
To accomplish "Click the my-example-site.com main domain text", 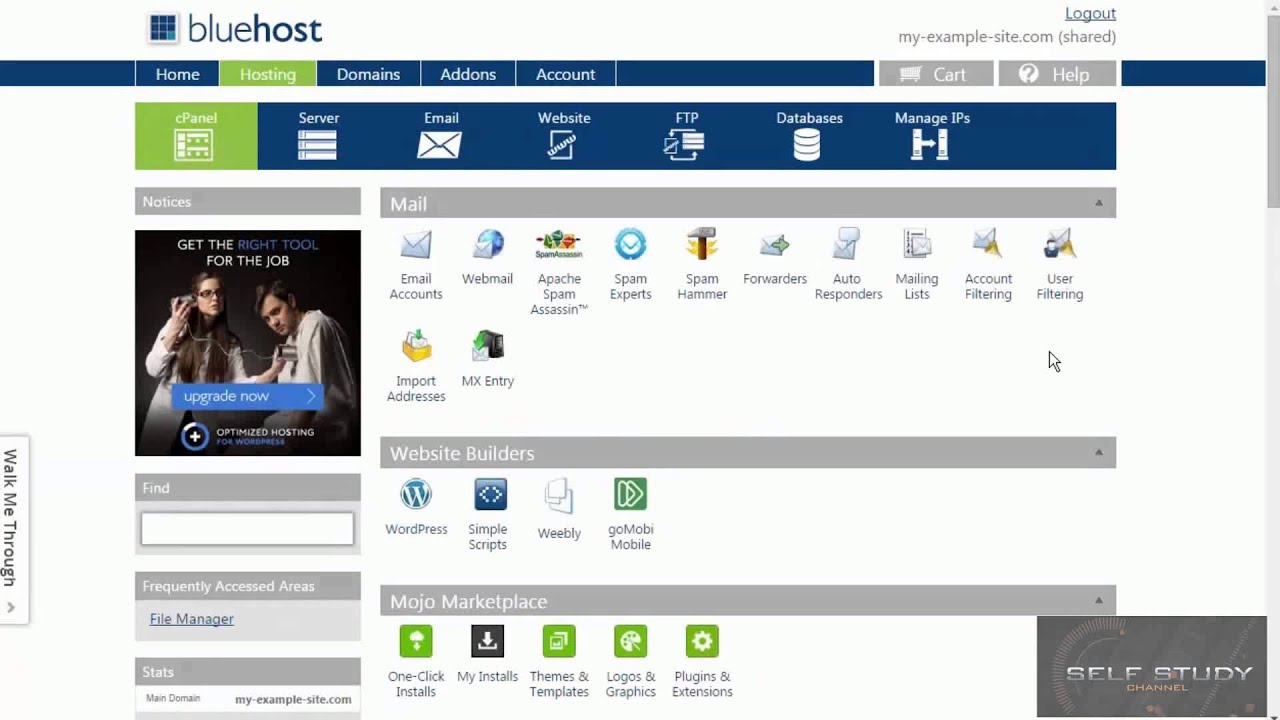I will tap(293, 699).
